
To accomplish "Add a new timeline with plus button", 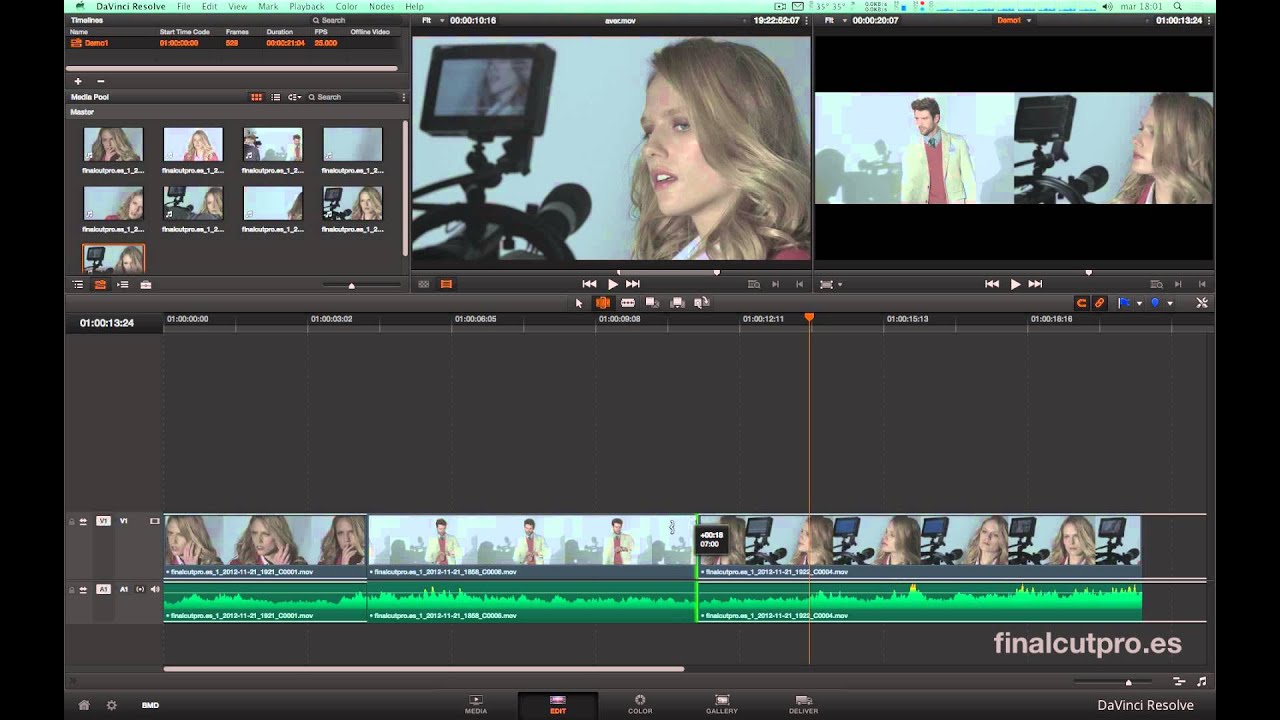I will click(78, 81).
